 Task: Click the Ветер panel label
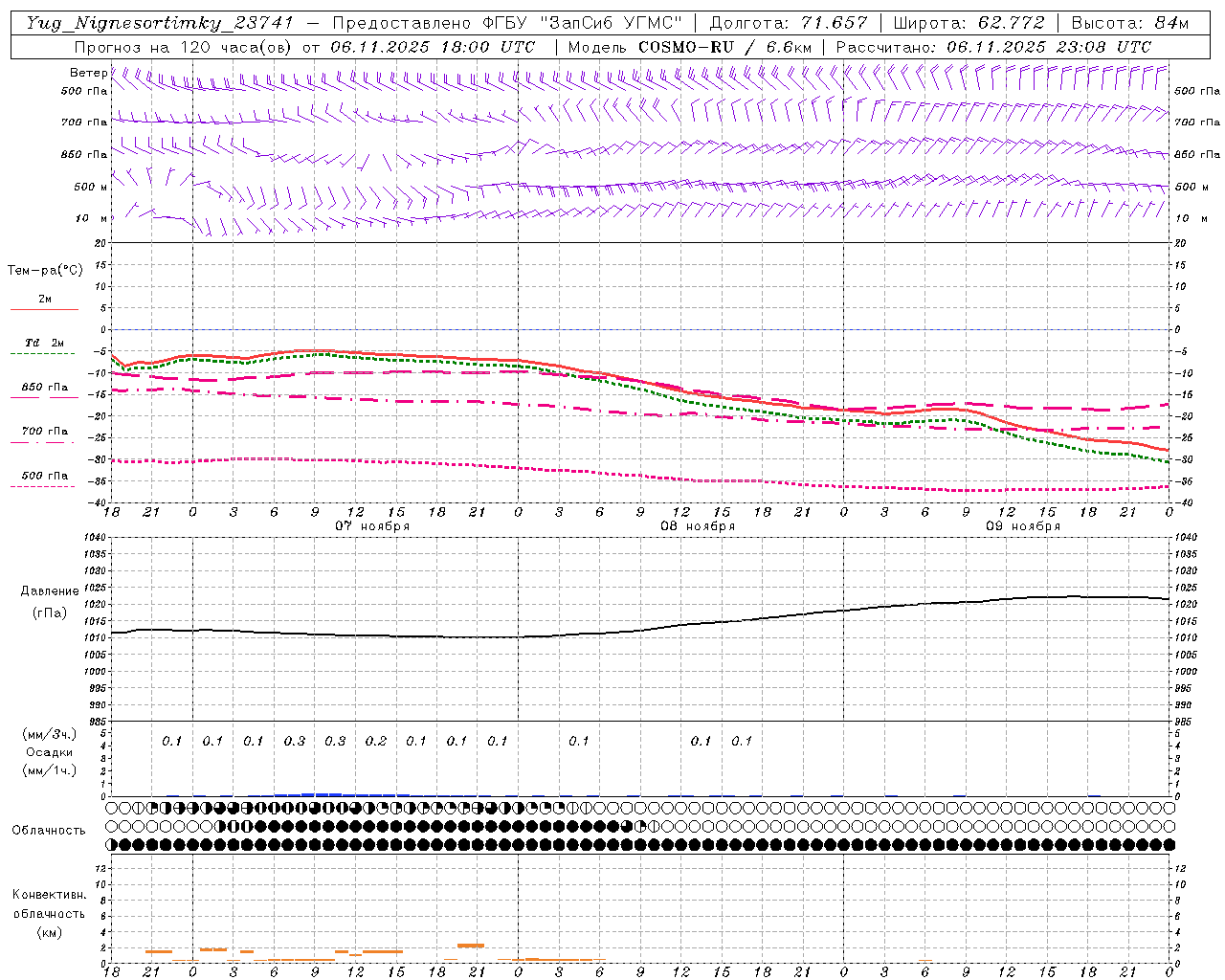pyautogui.click(x=88, y=73)
